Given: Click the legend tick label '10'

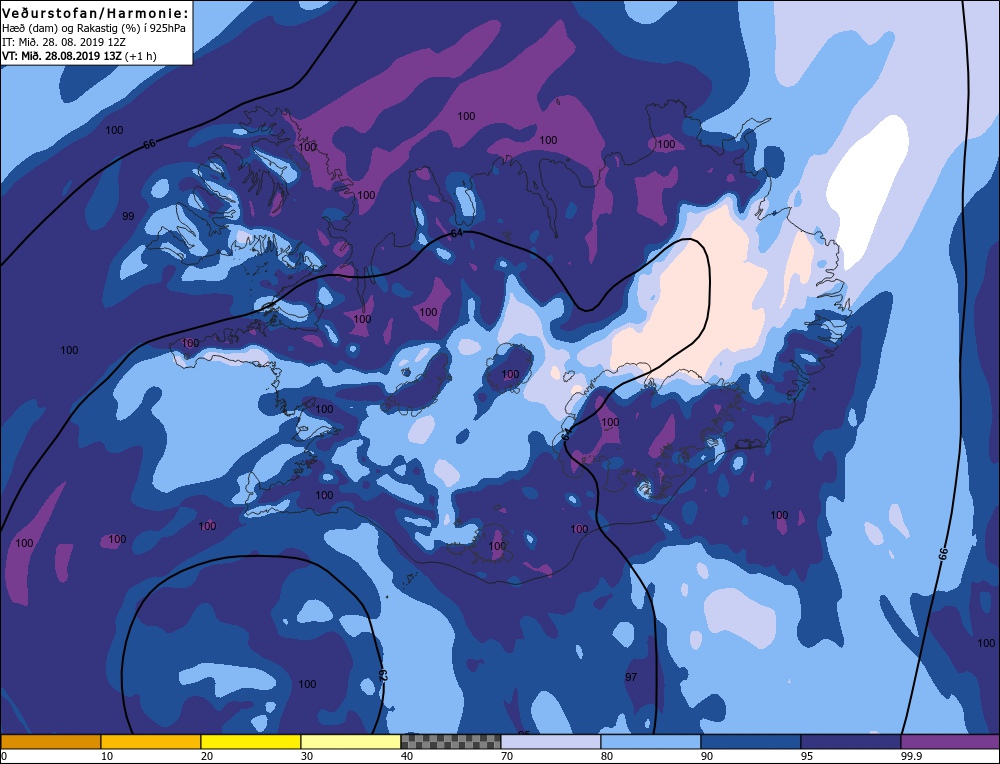Looking at the screenshot, I should [x=107, y=756].
